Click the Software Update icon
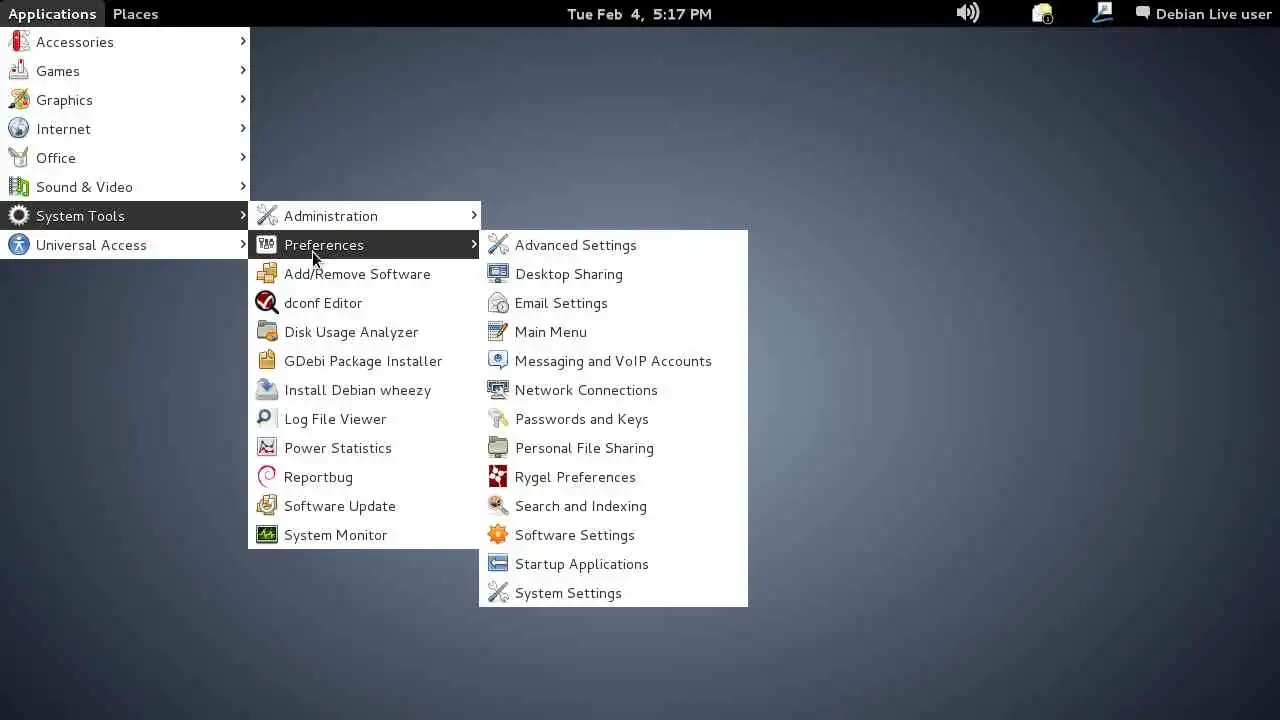The height and width of the screenshot is (720, 1280). (267, 506)
